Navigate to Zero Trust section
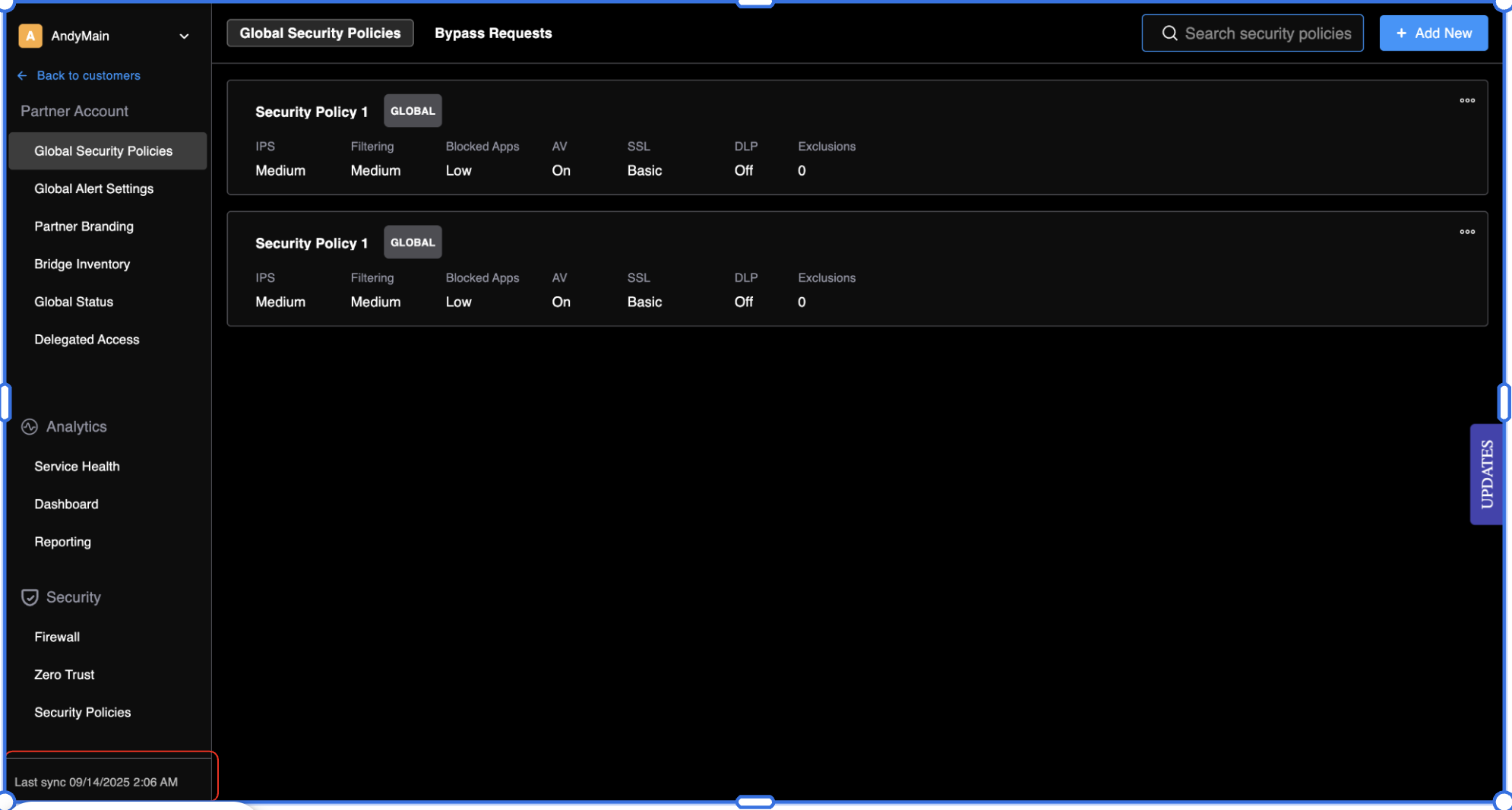Viewport: 1512px width, 810px height. click(x=65, y=675)
